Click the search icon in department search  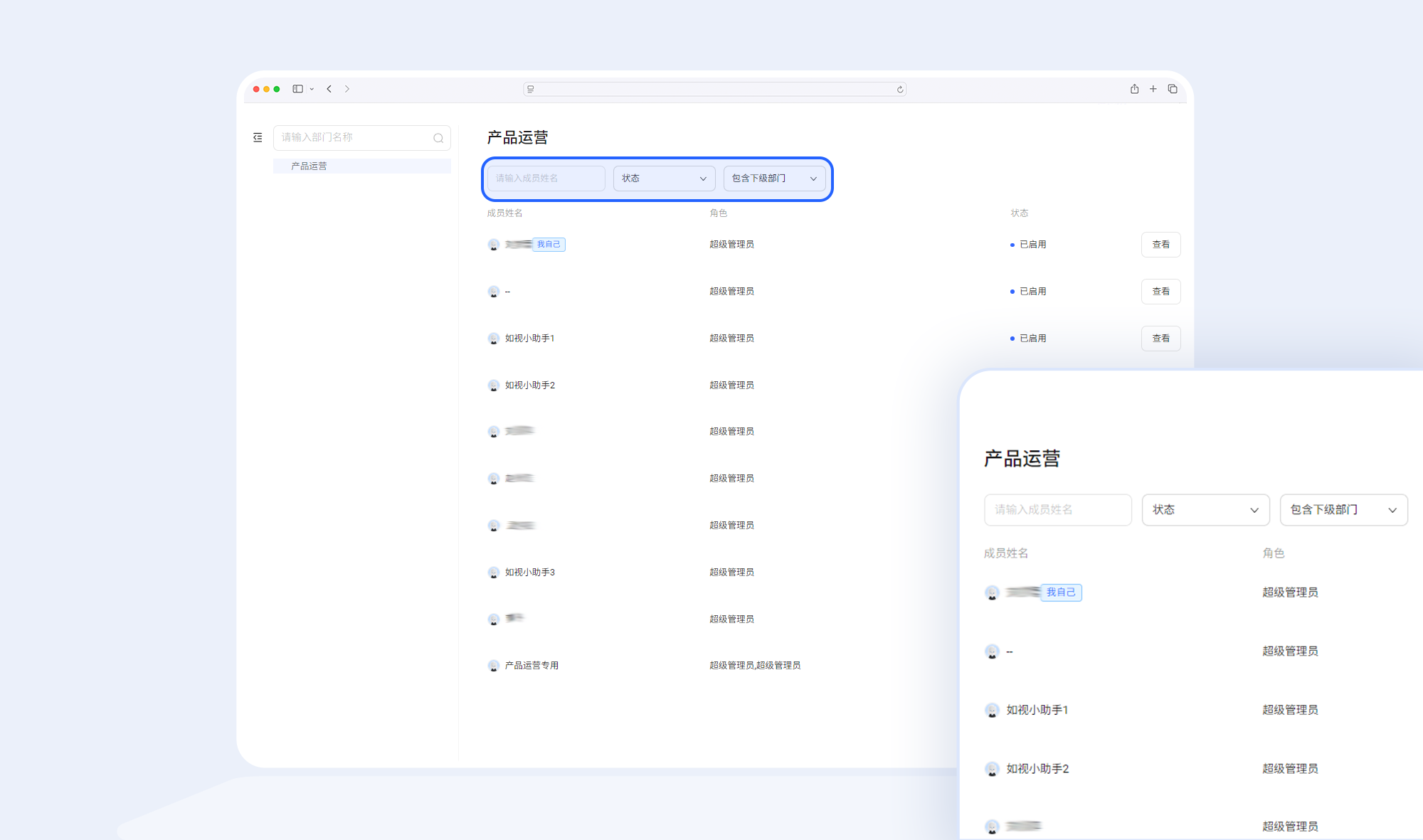click(438, 137)
